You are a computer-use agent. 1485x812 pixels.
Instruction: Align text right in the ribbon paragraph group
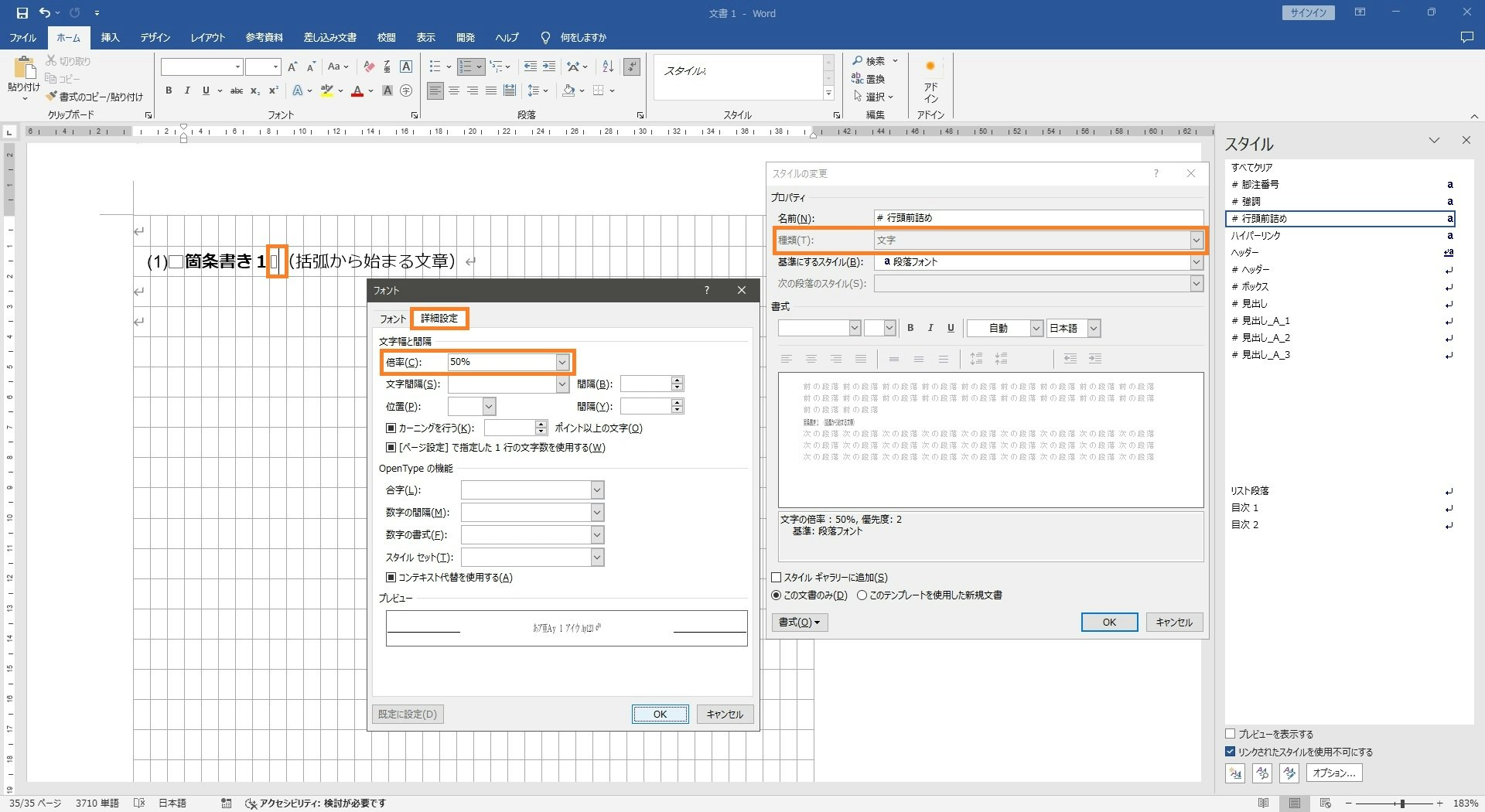point(473,91)
